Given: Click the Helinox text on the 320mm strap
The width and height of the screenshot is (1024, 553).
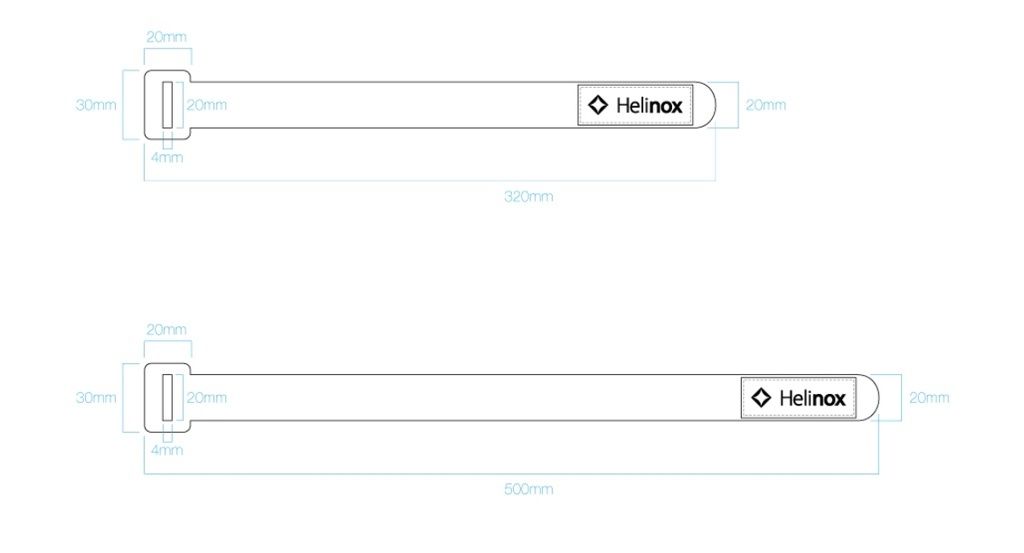Looking at the screenshot, I should point(649,105).
